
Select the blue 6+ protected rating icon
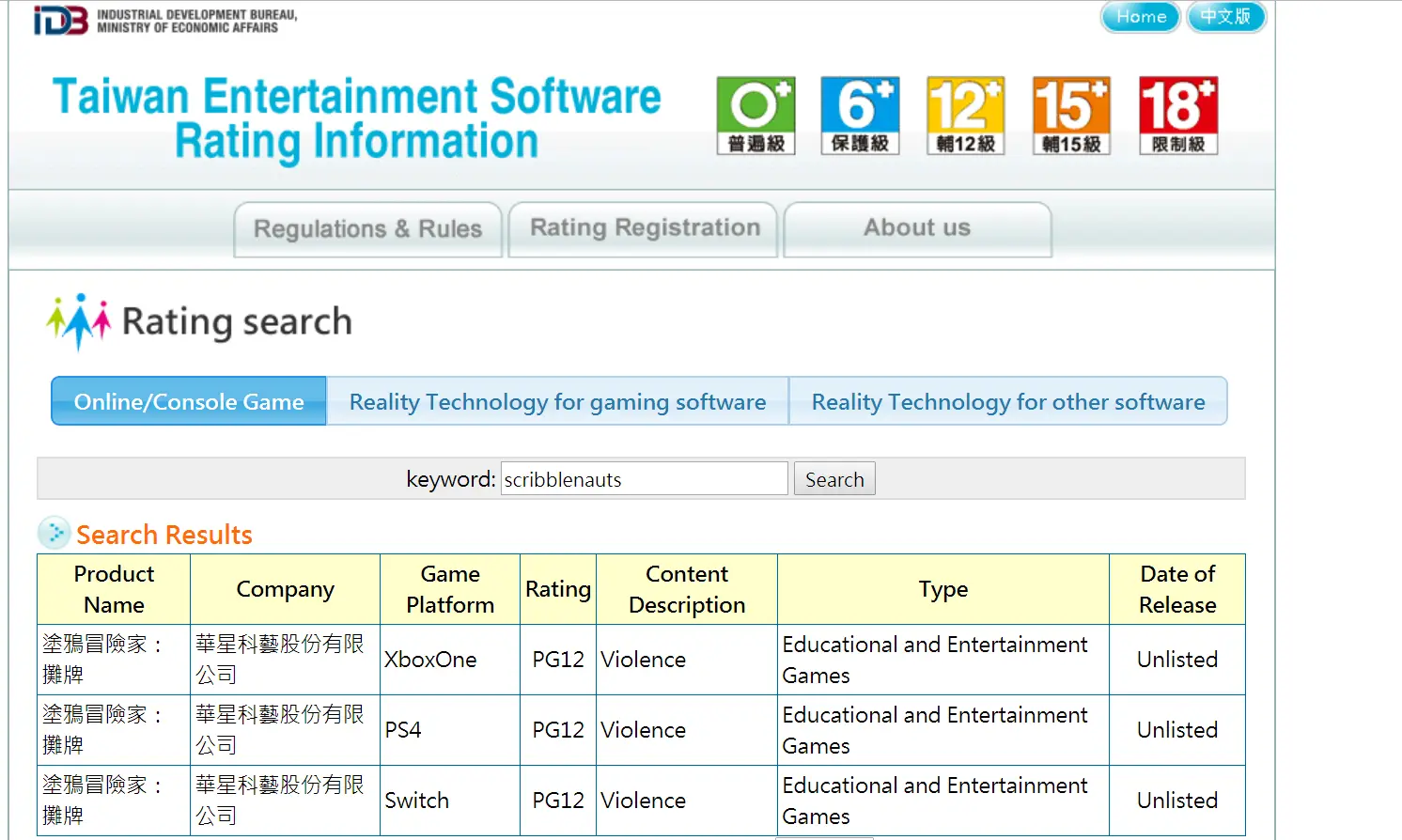(x=861, y=116)
